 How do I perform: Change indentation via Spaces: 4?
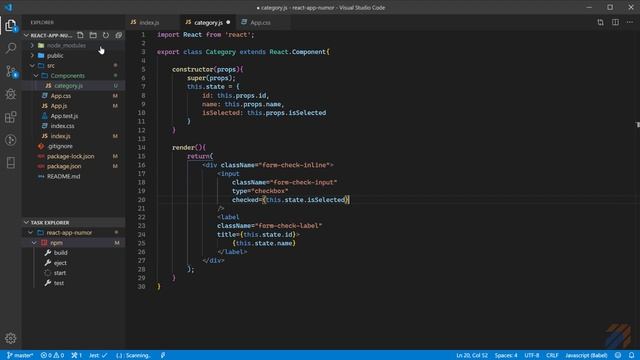(506, 356)
